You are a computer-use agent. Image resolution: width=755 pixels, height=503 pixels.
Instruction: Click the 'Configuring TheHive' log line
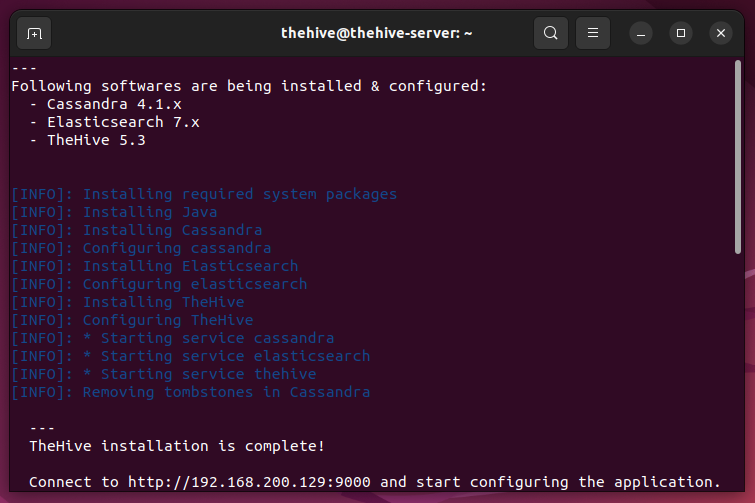132,320
